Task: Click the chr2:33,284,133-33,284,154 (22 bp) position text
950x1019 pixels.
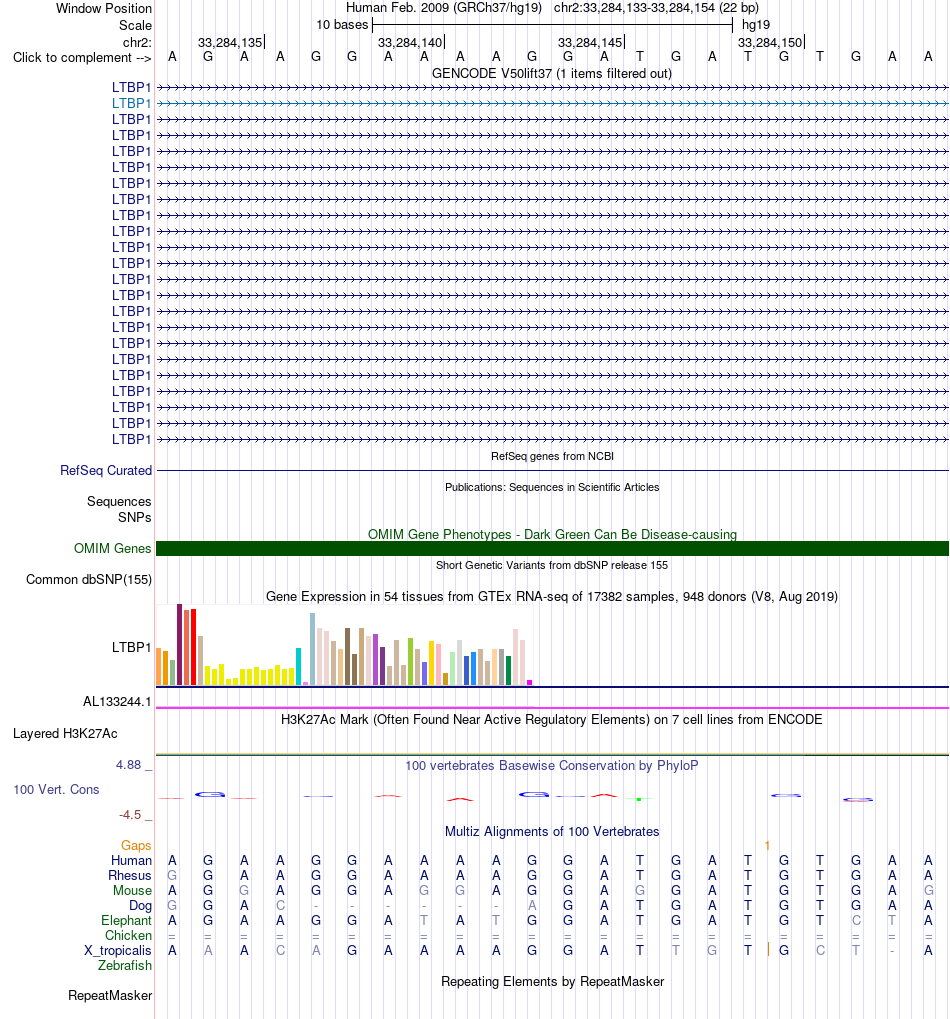Action: pos(656,8)
